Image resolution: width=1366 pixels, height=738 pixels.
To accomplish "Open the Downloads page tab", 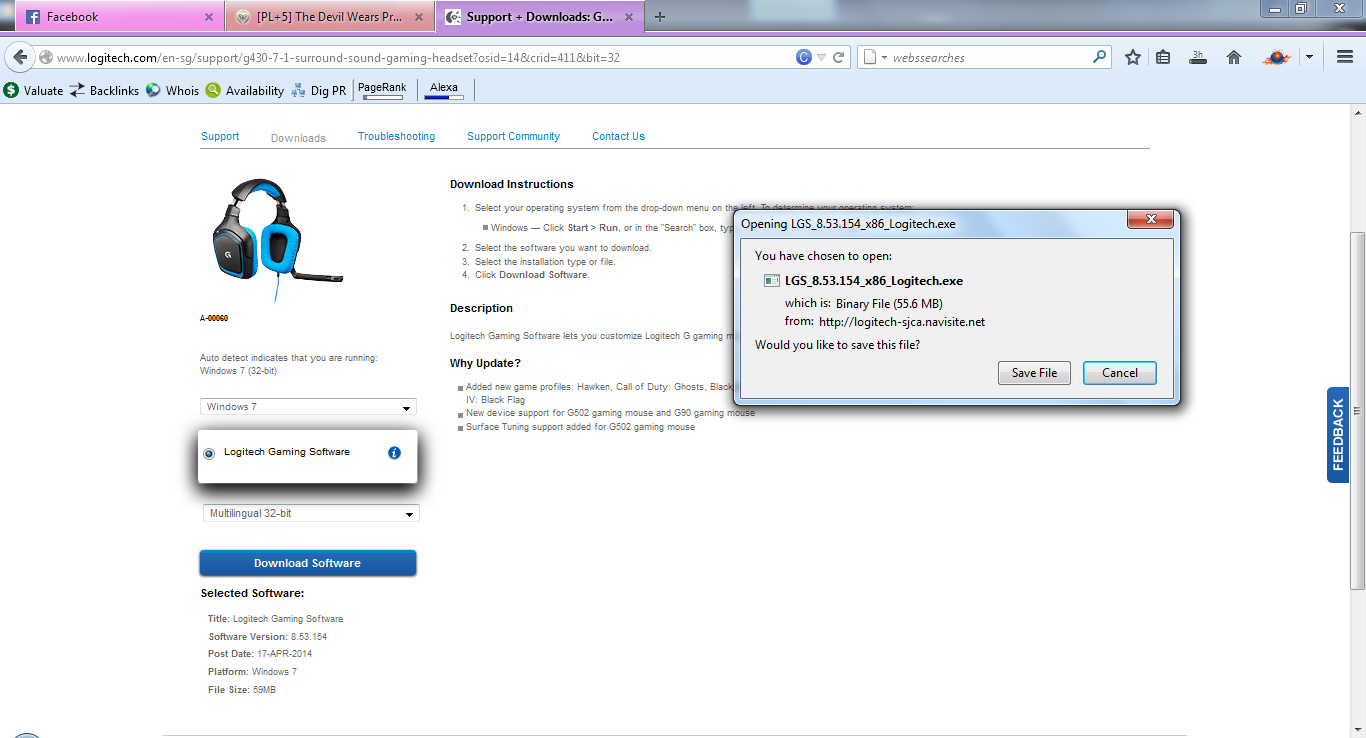I will pyautogui.click(x=298, y=138).
